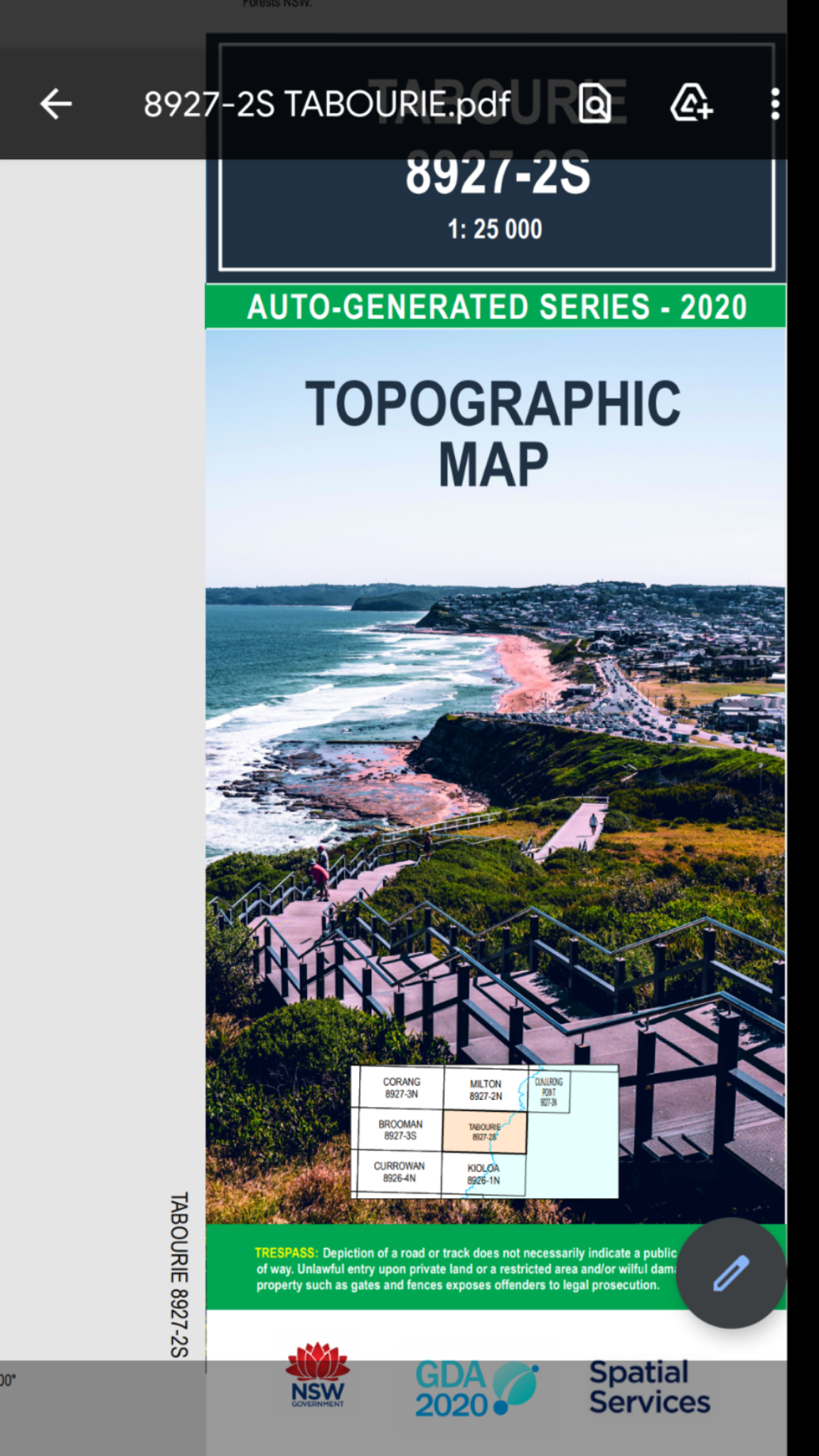Screen dimensions: 819x1456
Task: Select the Cunjurong Point index cell
Action: click(x=549, y=1091)
